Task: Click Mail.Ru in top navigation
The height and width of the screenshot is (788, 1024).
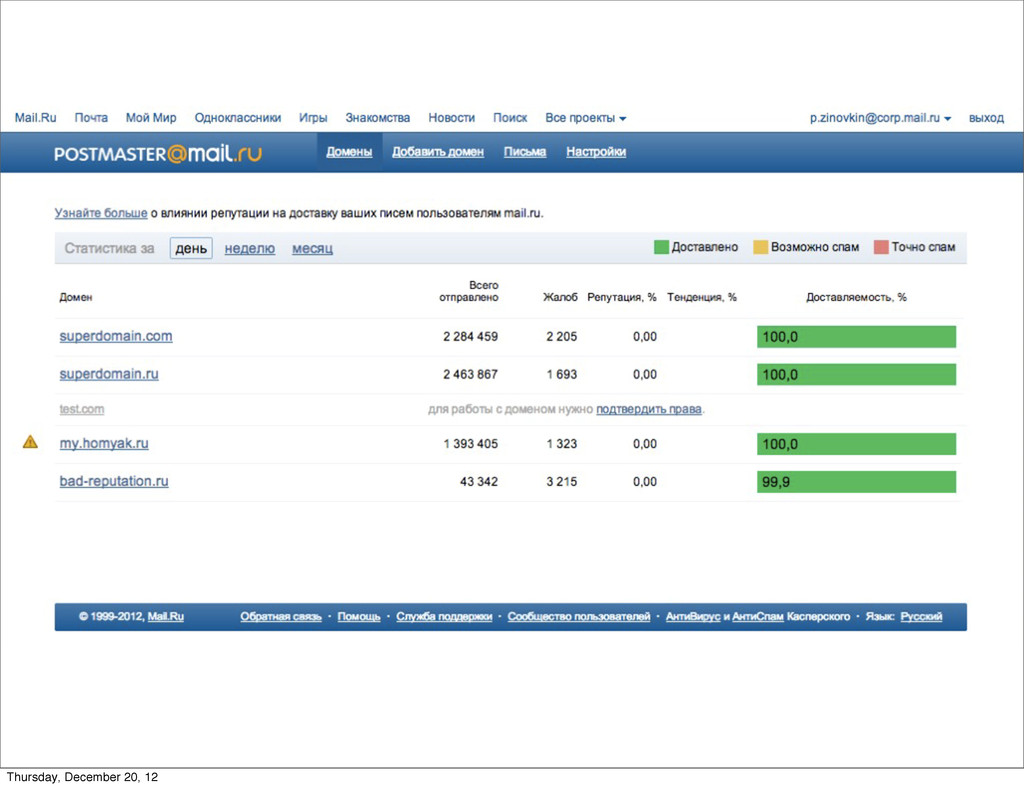Action: [35, 118]
